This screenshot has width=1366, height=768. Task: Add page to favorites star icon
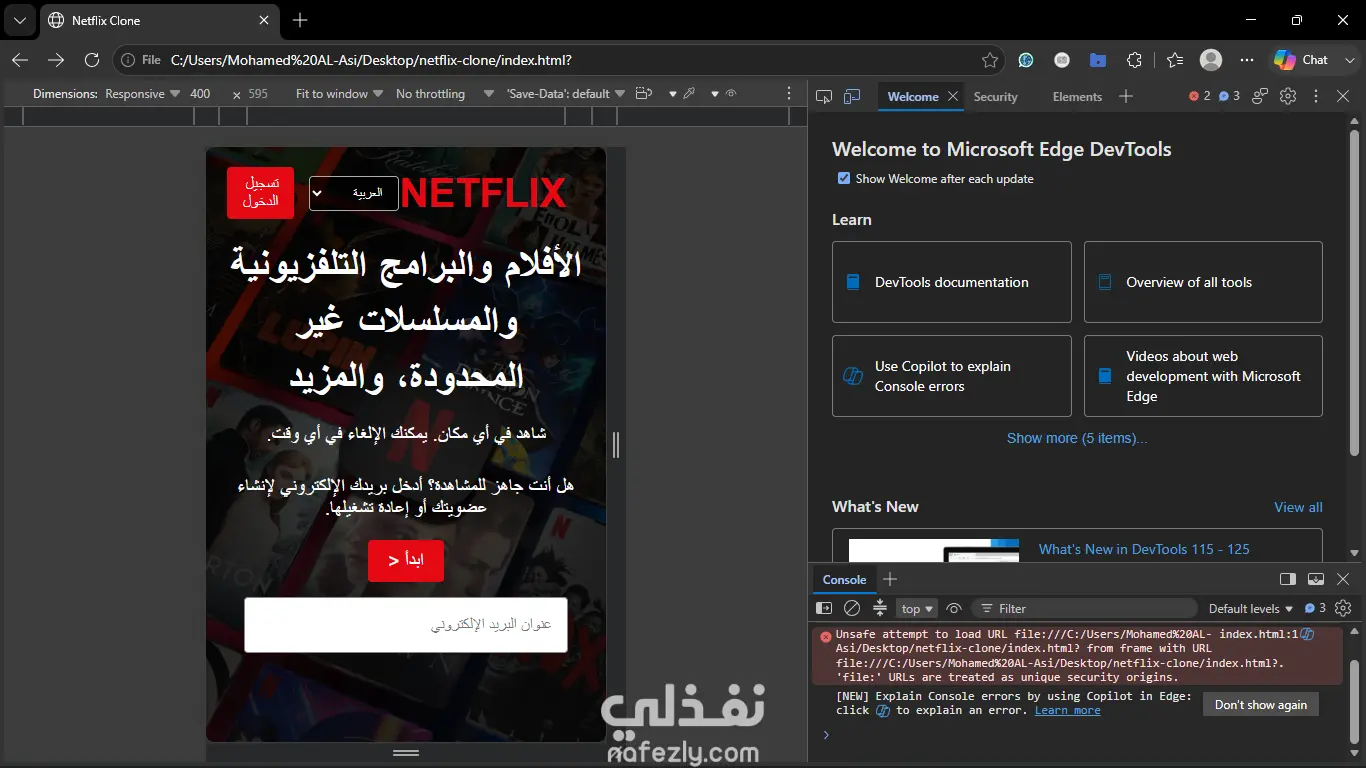point(990,60)
